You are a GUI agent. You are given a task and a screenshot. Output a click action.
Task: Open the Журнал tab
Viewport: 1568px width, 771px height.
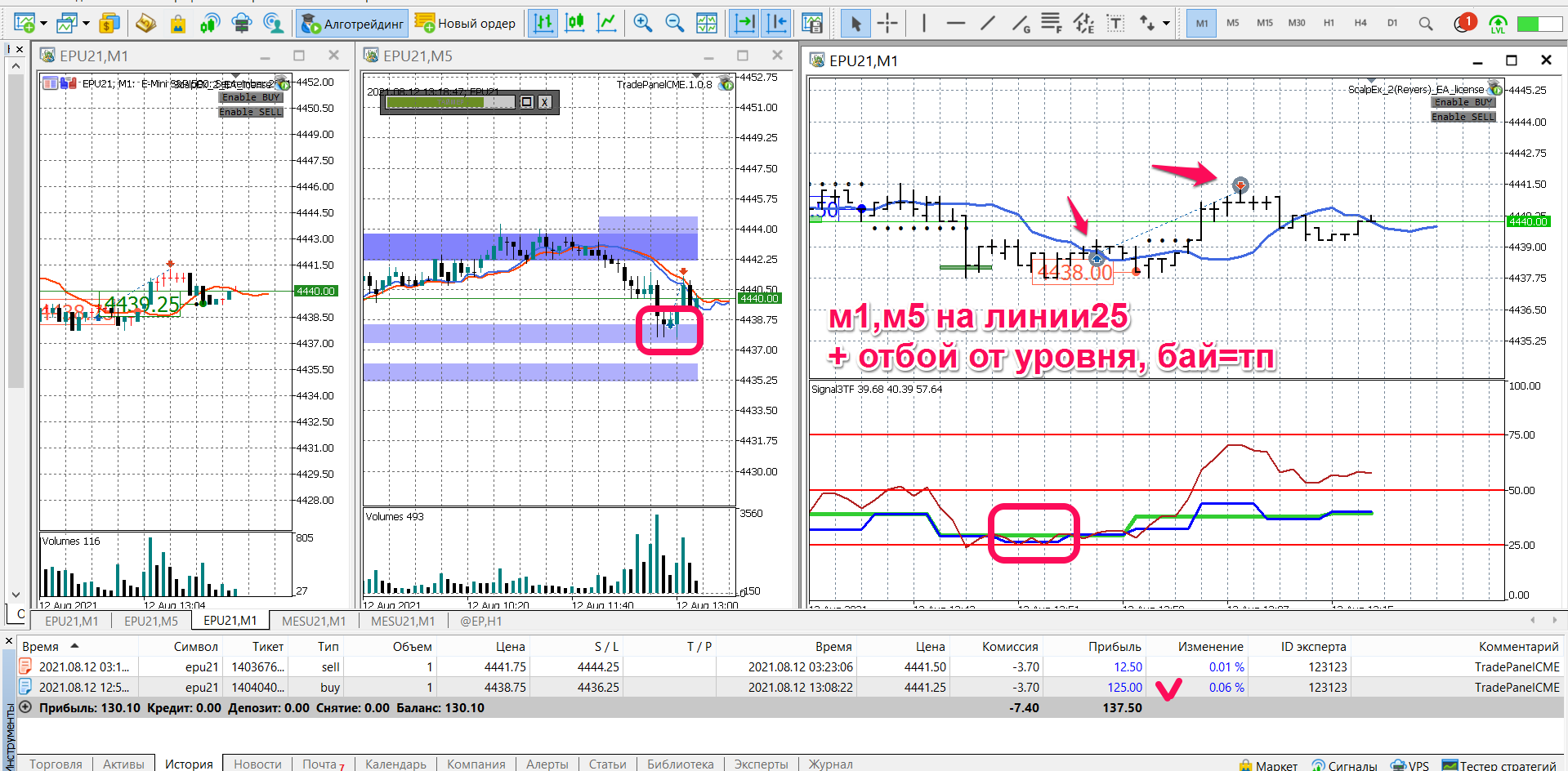point(830,764)
